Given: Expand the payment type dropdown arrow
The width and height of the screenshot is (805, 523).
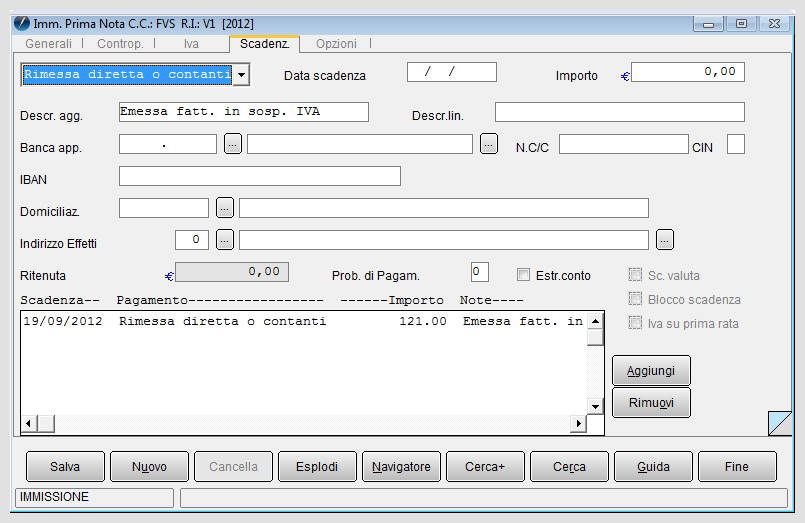Looking at the screenshot, I should pos(241,75).
